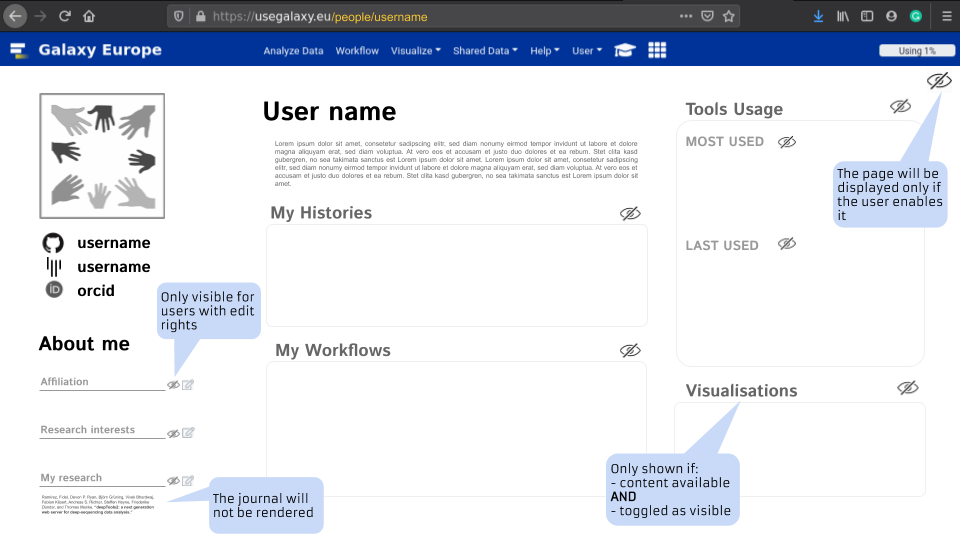
Task: Toggle Visualisations section visibility eye
Action: pyautogui.click(x=907, y=388)
